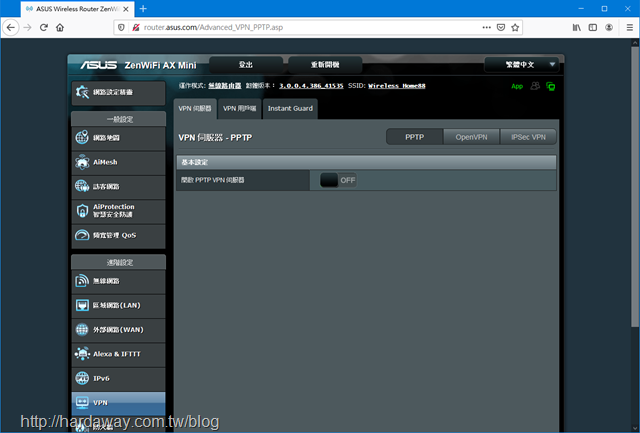This screenshot has height=433, width=640.
Task: Open a new browser tab
Action: click(143, 9)
